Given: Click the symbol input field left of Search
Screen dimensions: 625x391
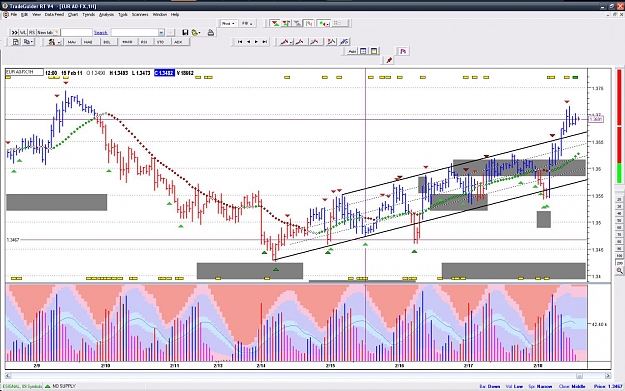Looking at the screenshot, I should pyautogui.click(x=77, y=32).
